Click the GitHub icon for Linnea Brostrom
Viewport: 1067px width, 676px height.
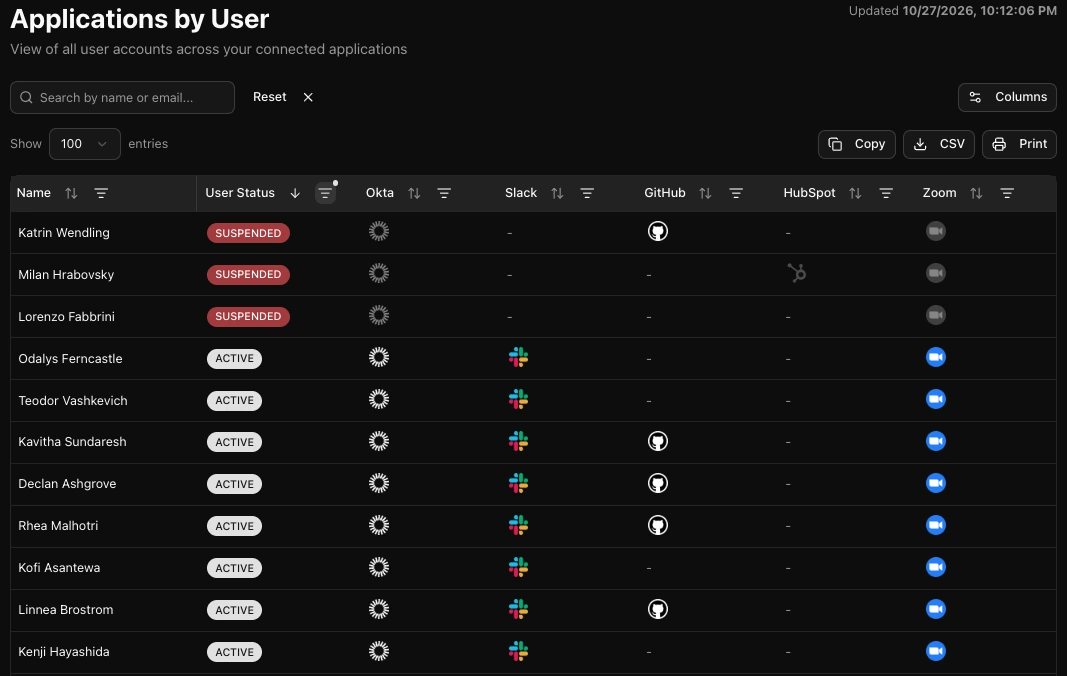[657, 609]
